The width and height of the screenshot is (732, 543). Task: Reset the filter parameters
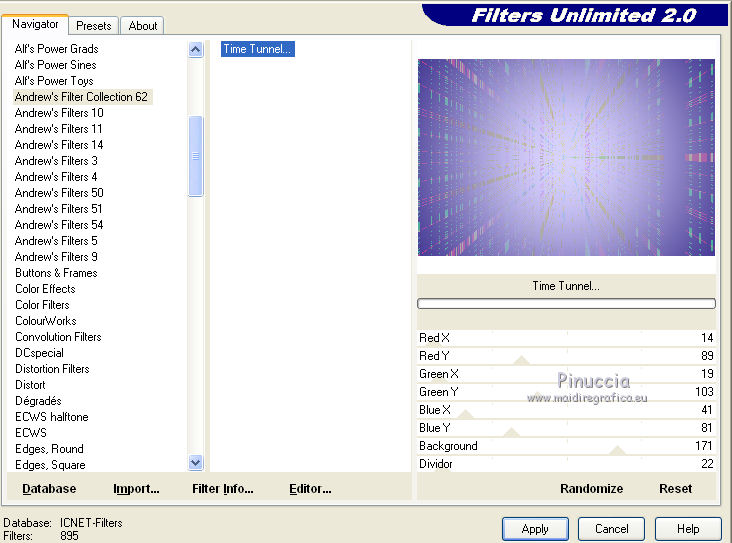(x=676, y=489)
